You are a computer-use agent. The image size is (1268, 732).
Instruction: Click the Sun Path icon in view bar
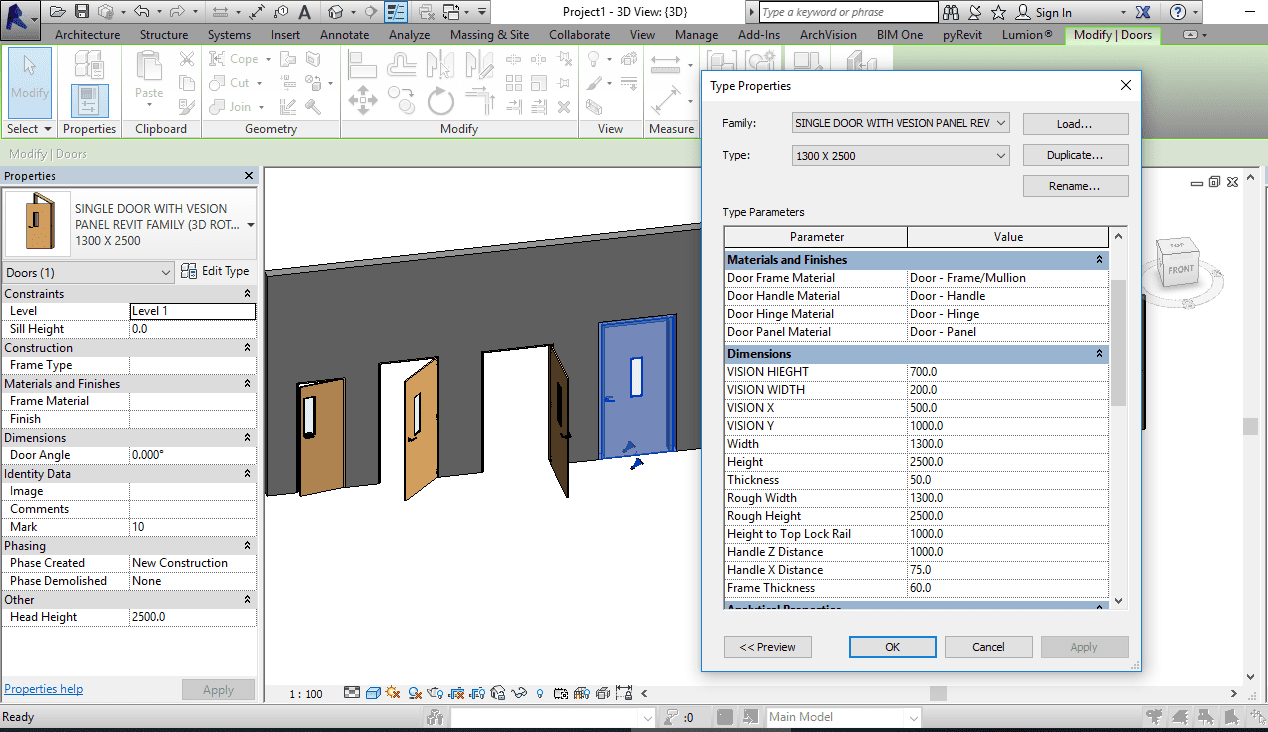click(x=392, y=692)
